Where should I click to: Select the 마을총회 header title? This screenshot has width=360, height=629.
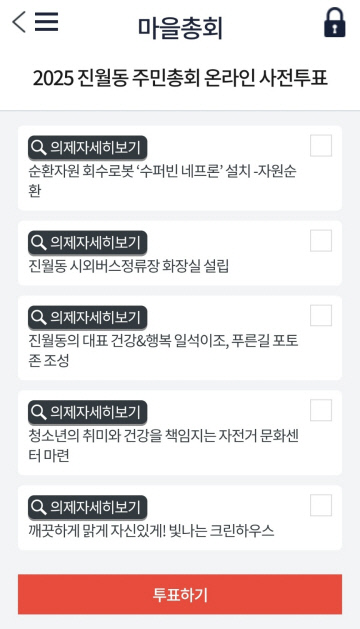(x=180, y=27)
